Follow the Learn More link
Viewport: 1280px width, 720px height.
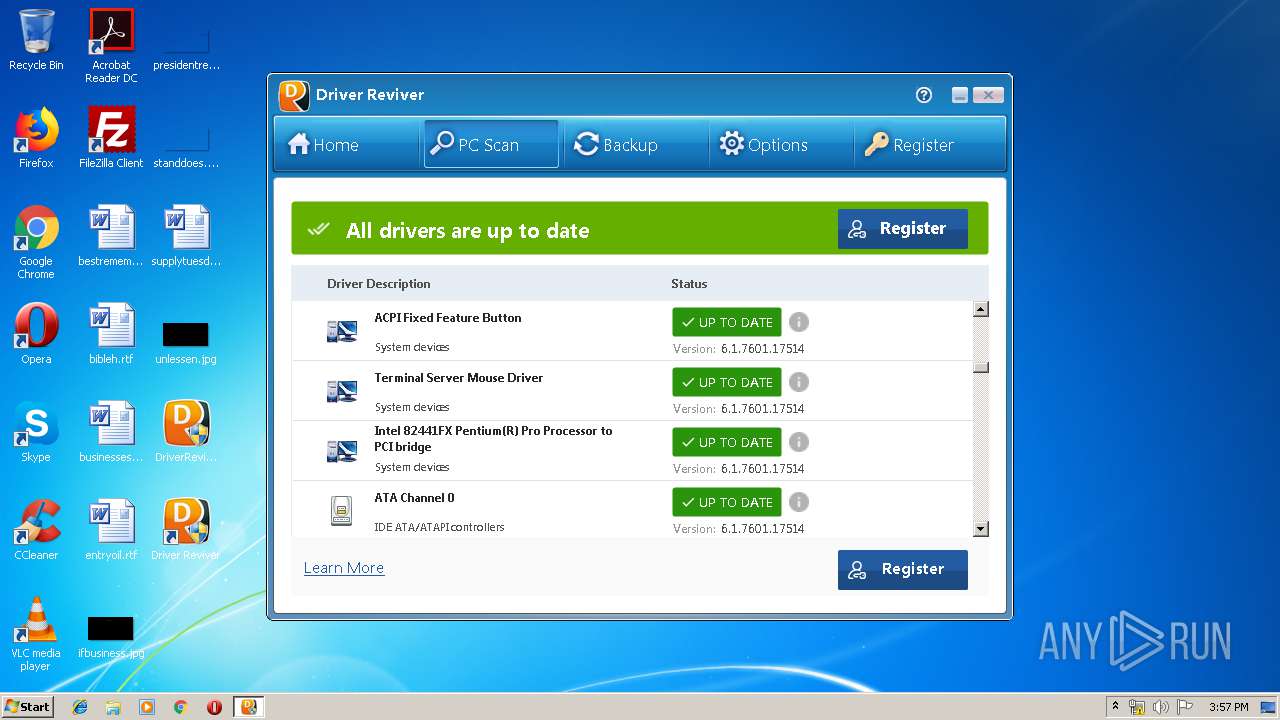click(344, 568)
